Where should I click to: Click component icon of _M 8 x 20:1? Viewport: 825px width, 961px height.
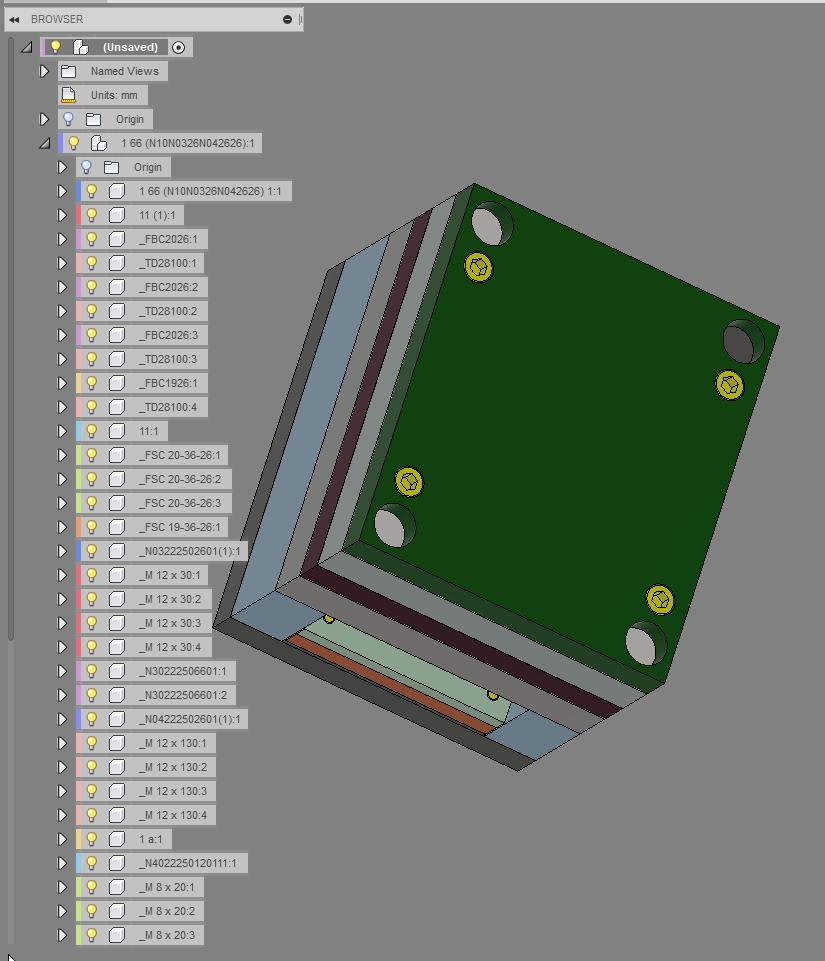point(117,887)
